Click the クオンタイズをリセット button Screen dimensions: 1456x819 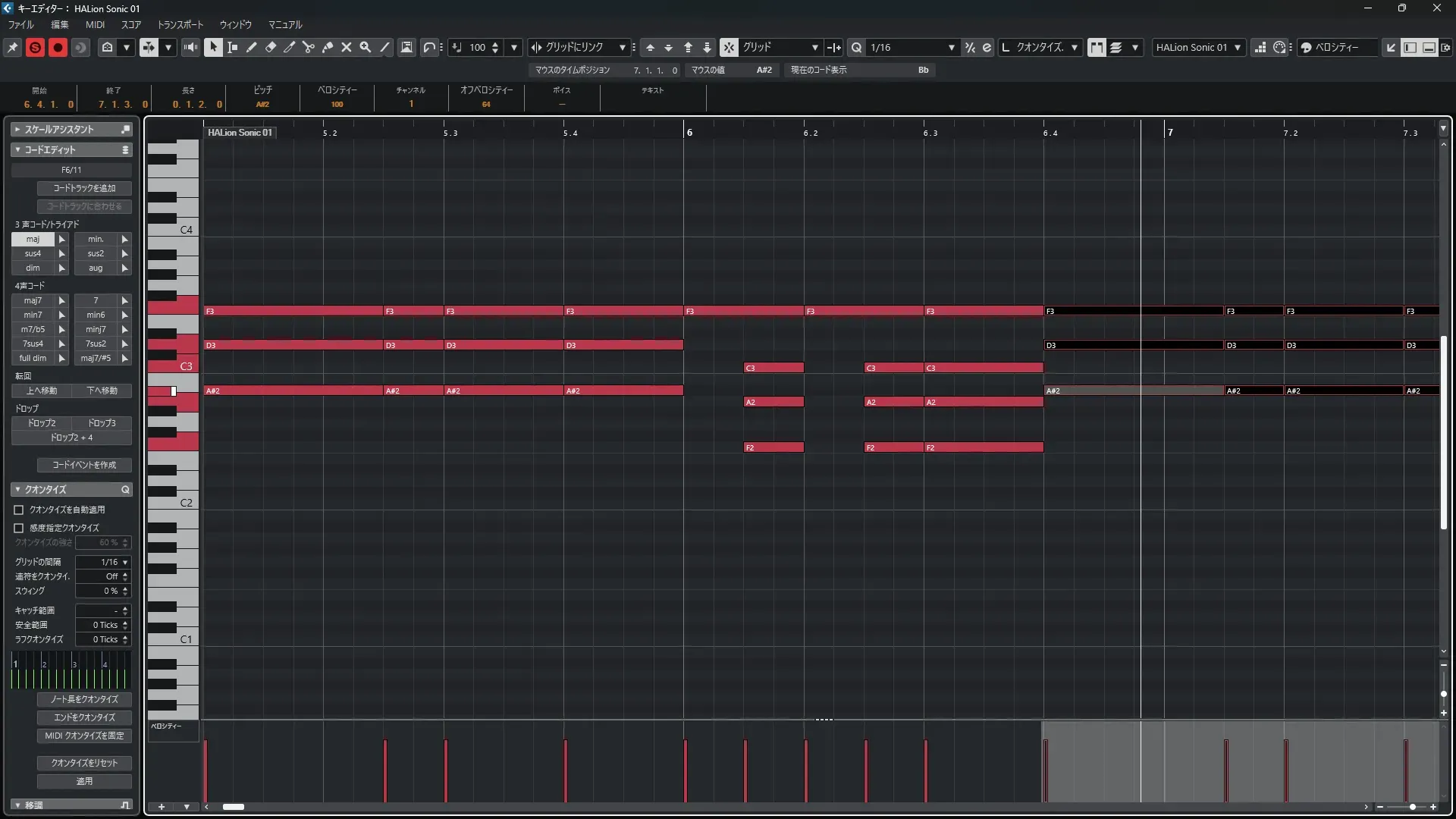pyautogui.click(x=84, y=763)
